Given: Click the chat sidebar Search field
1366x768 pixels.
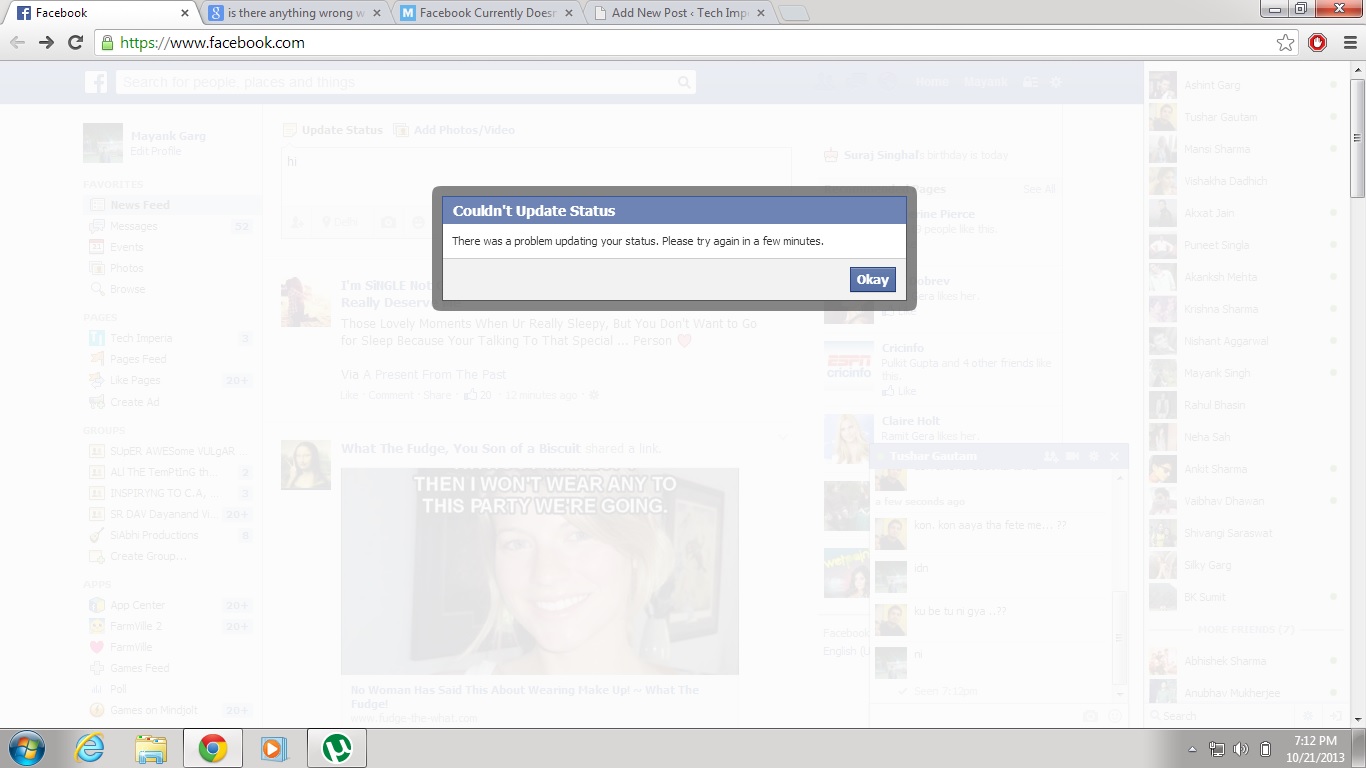Looking at the screenshot, I should [x=1220, y=716].
